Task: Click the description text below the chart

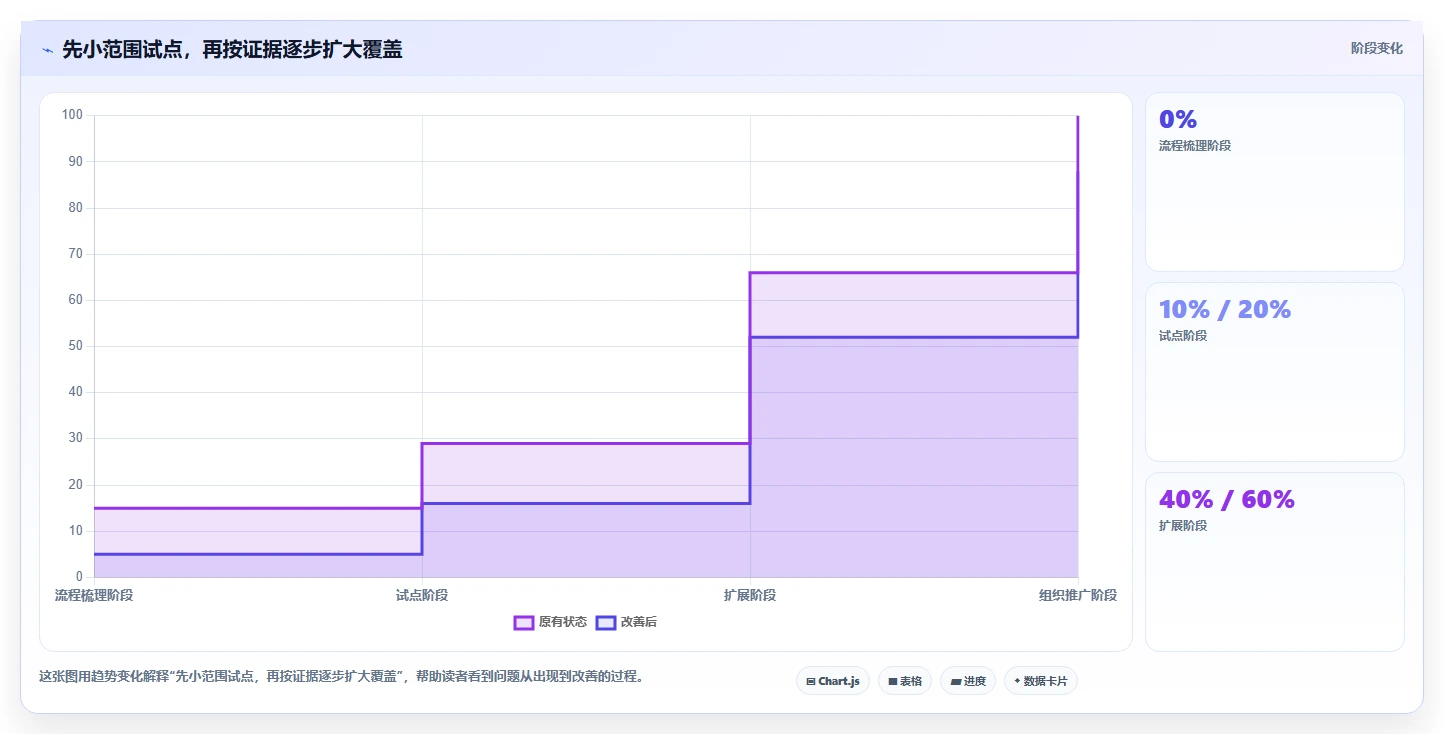Action: coord(341,677)
